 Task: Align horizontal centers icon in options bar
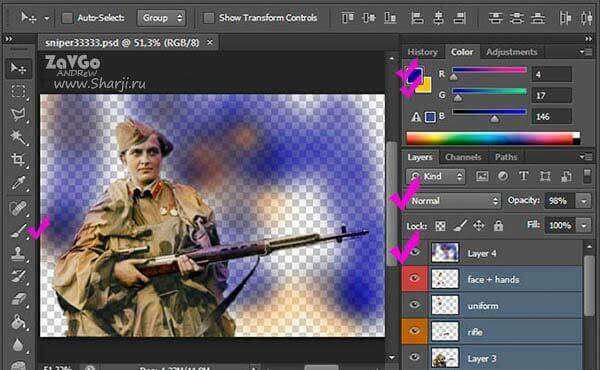438,18
